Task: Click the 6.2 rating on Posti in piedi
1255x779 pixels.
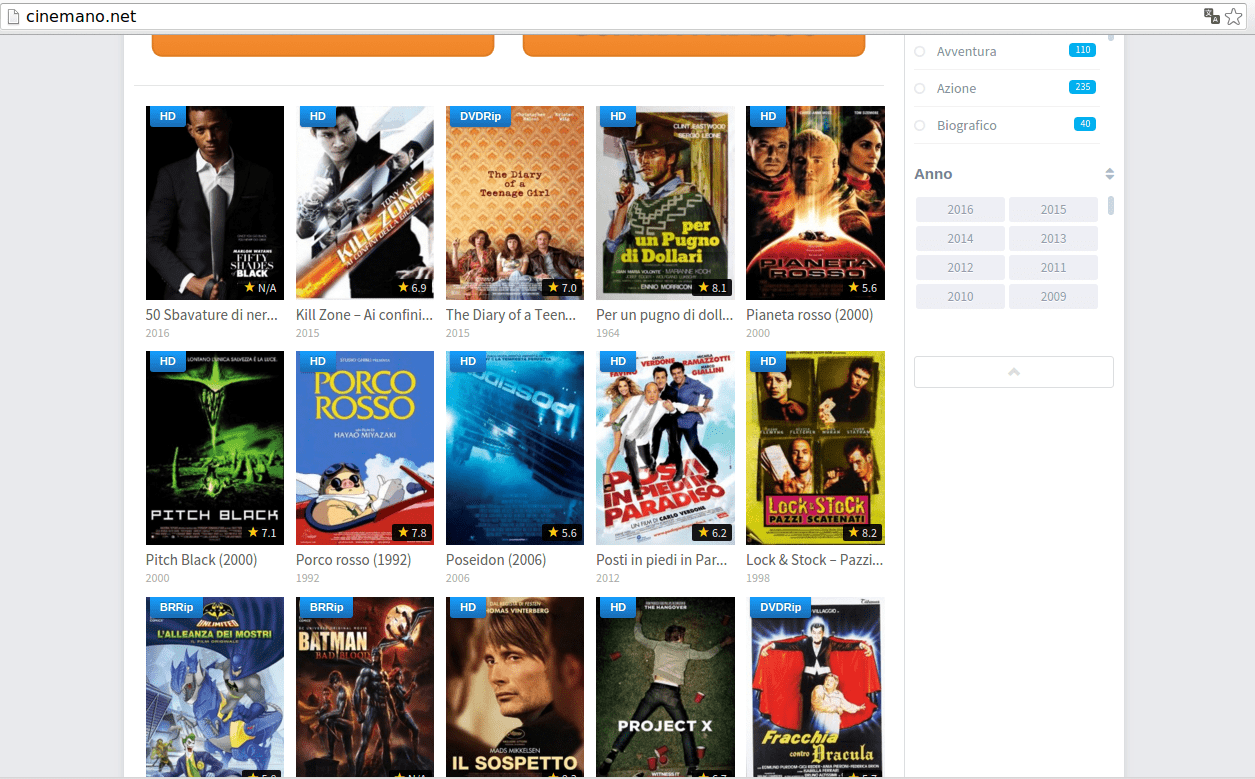Action: coord(712,533)
